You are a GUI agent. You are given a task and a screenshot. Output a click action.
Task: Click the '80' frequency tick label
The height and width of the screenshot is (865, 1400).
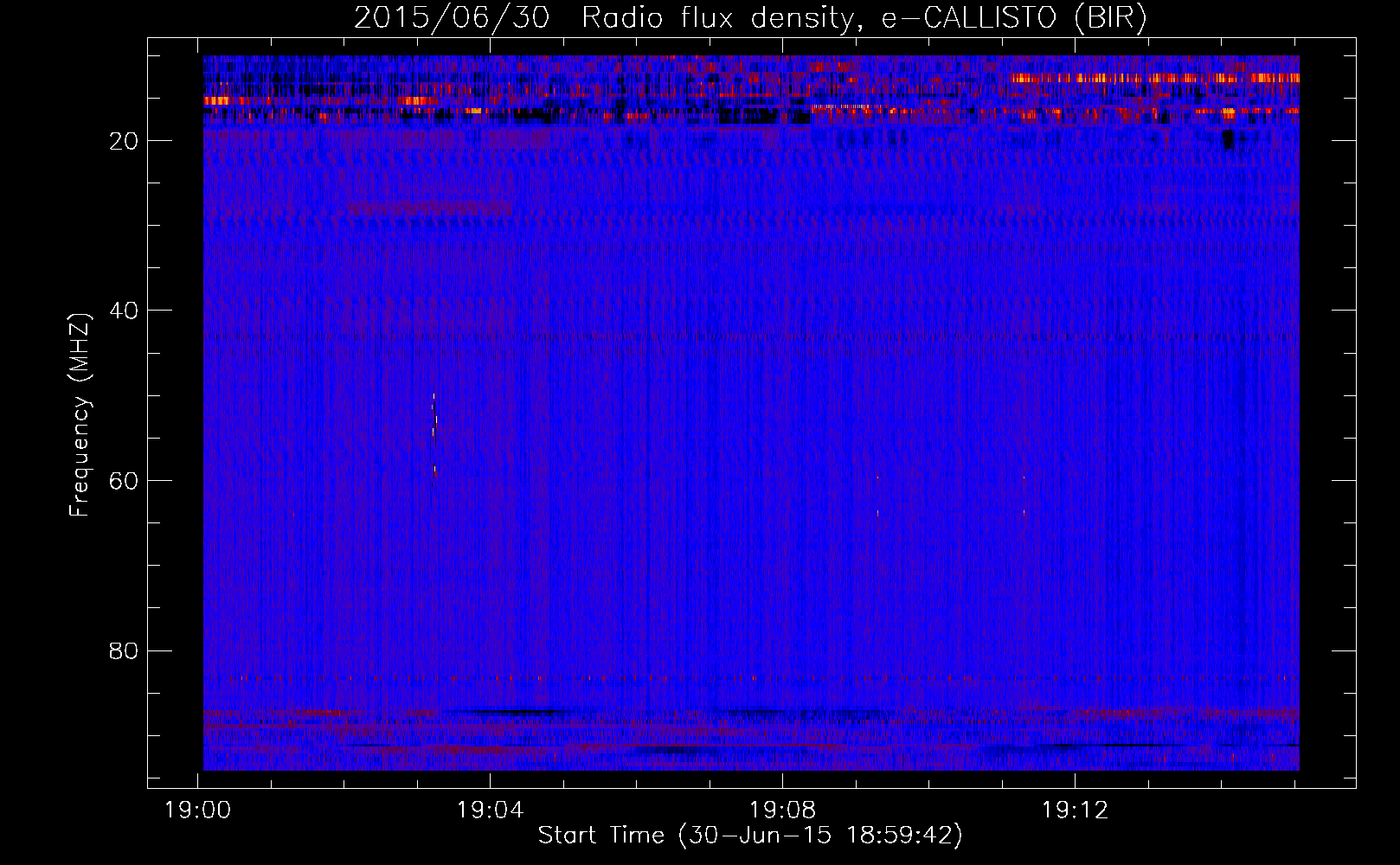tap(125, 650)
